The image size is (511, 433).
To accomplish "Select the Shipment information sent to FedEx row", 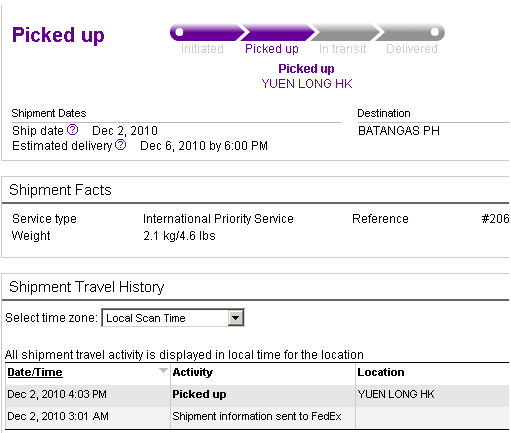I will point(257,417).
